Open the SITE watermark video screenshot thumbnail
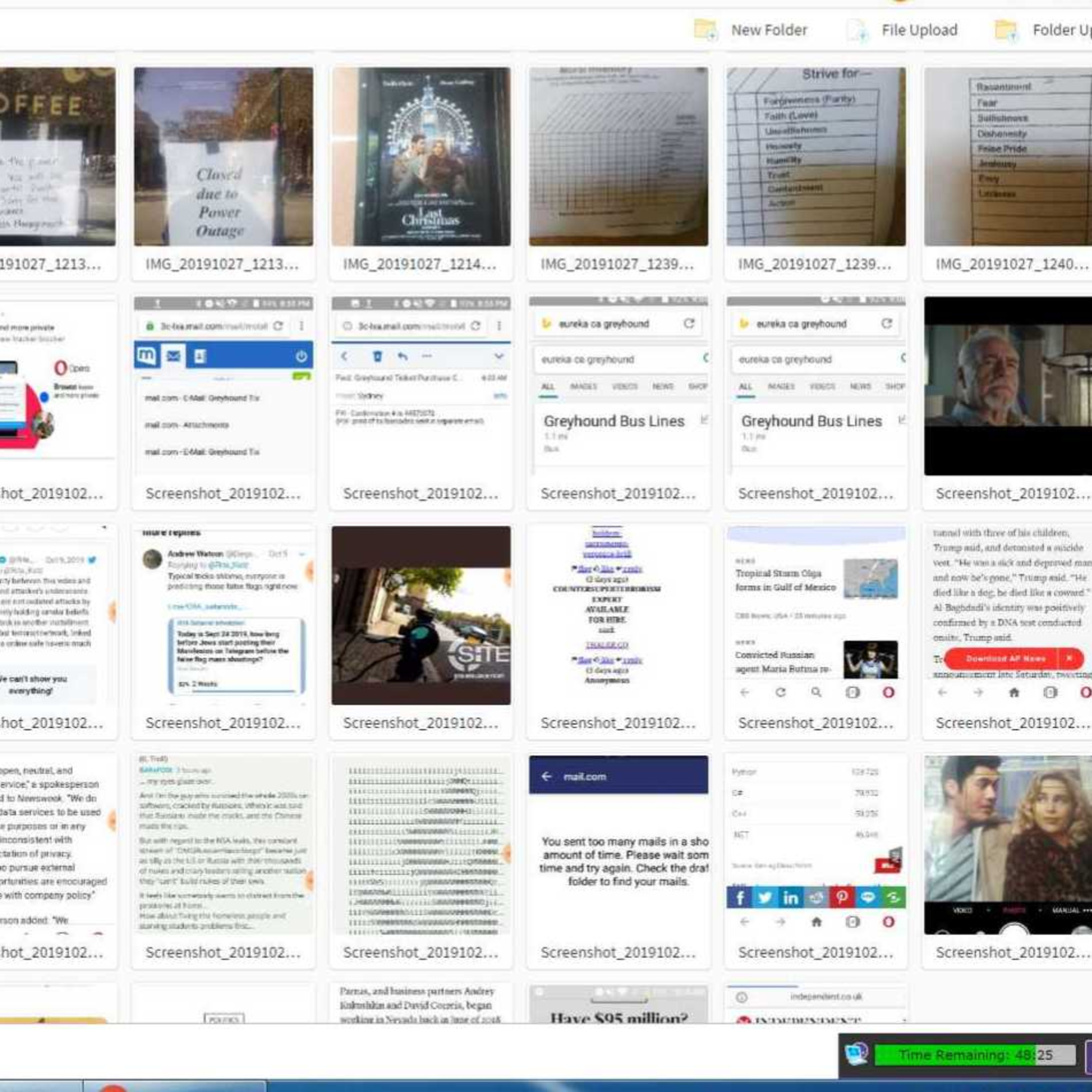 421,616
